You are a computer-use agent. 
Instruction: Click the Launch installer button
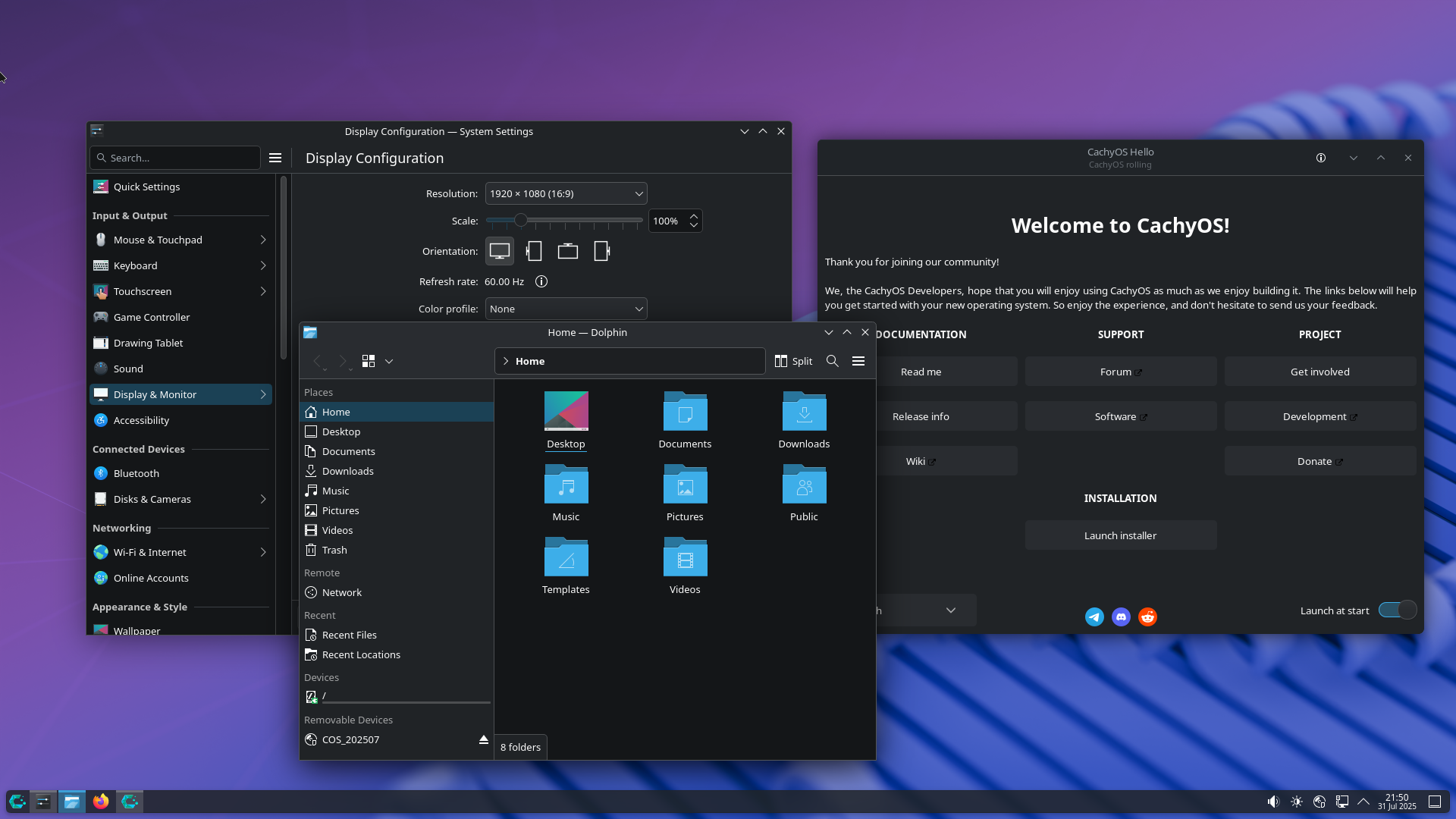click(1120, 535)
